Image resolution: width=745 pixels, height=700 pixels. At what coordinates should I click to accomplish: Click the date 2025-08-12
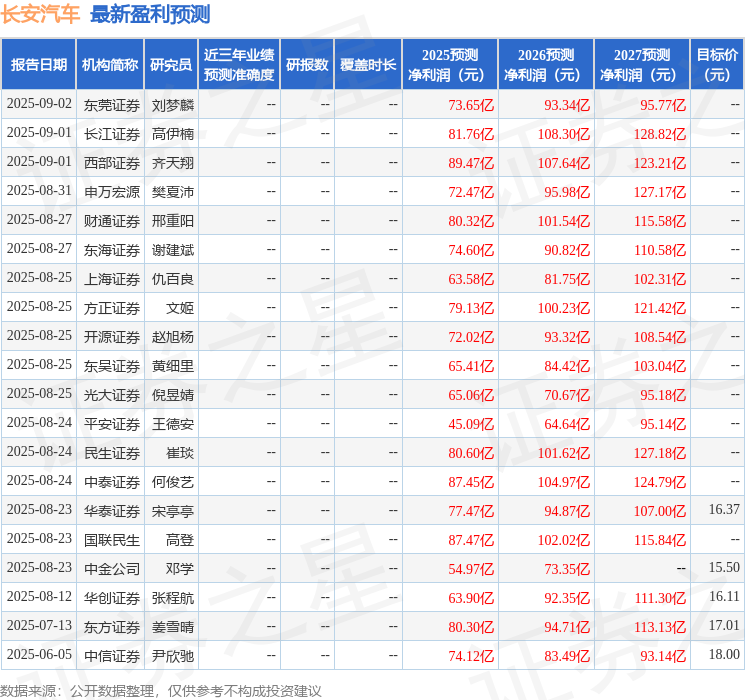39,596
